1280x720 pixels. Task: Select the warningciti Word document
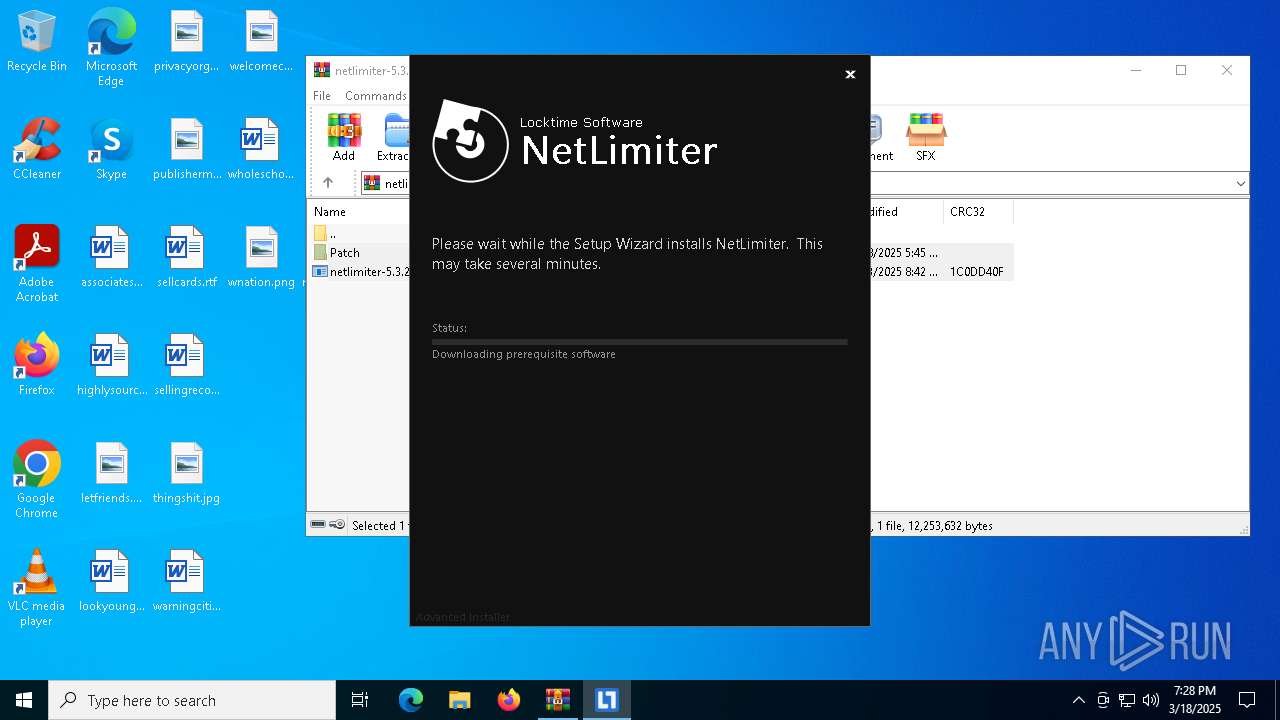pyautogui.click(x=186, y=581)
